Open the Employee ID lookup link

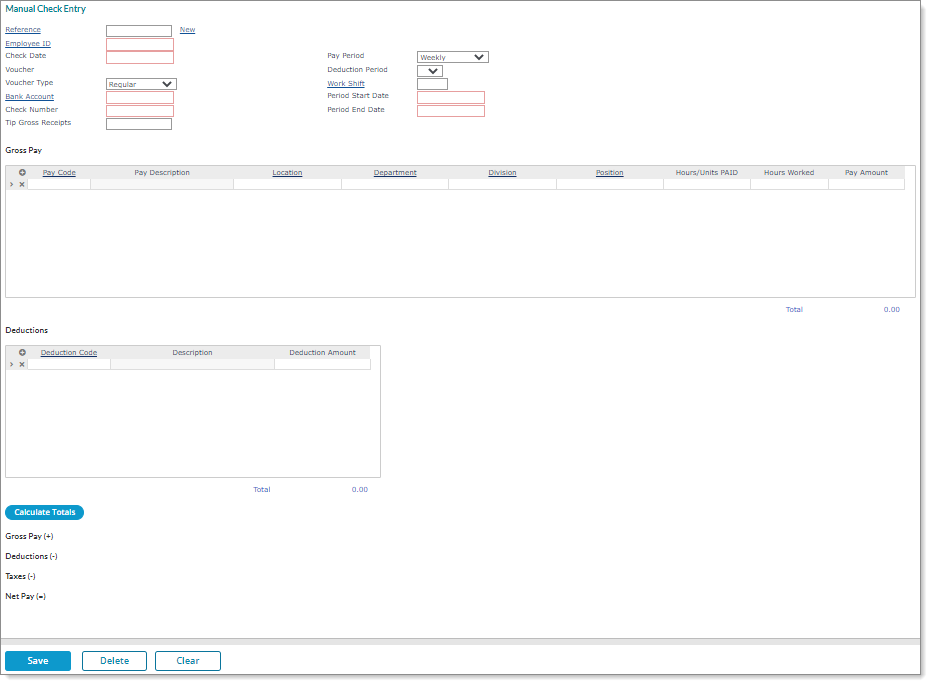pos(27,43)
